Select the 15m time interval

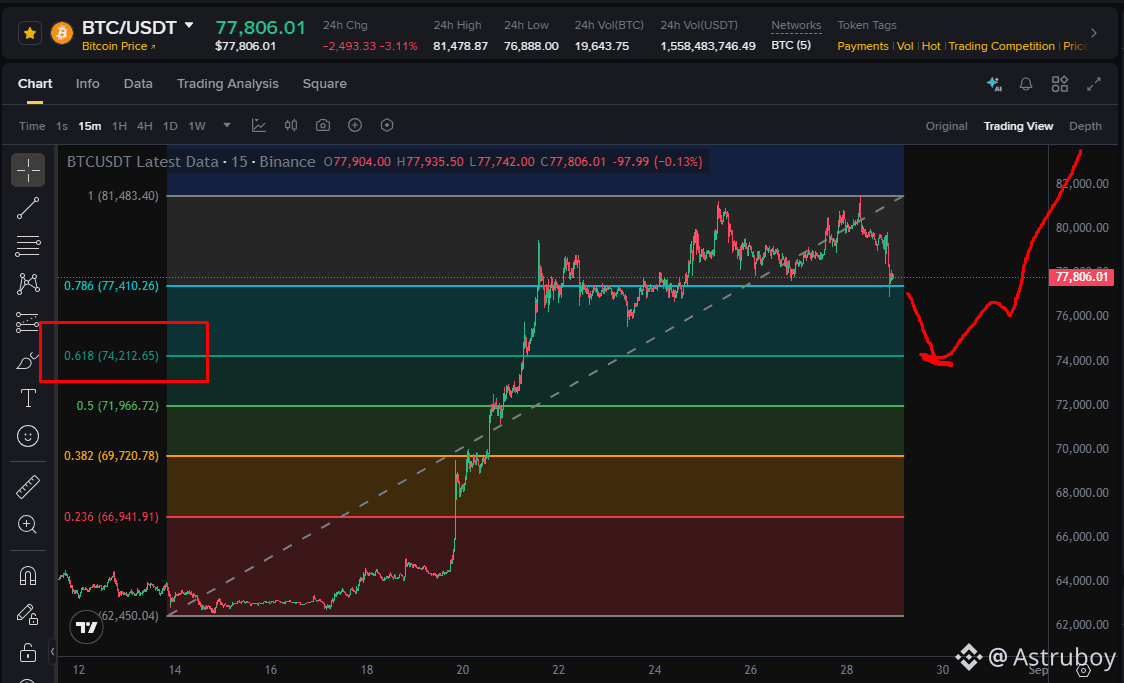90,126
